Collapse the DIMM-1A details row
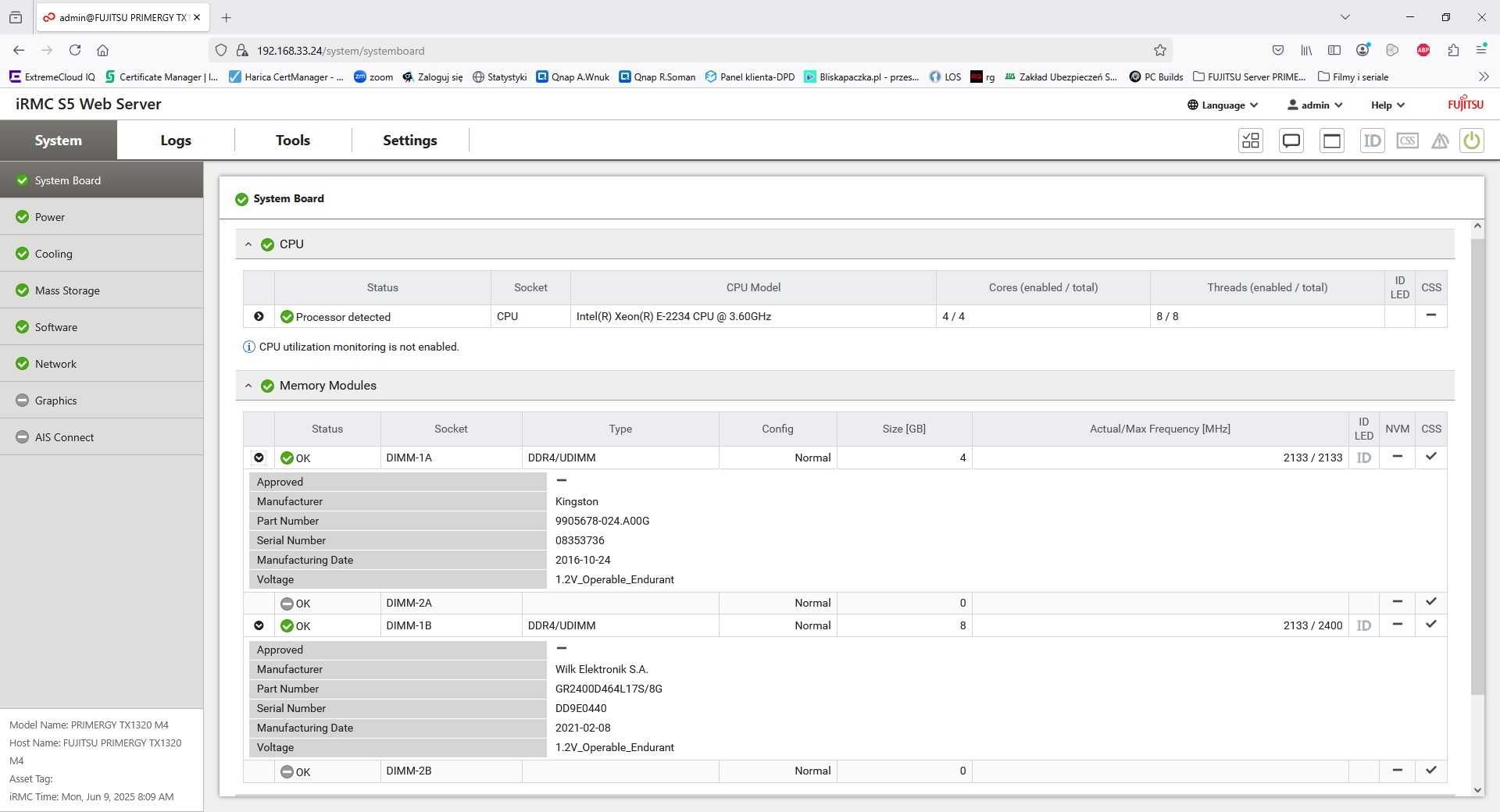Image resolution: width=1500 pixels, height=812 pixels. (x=259, y=458)
